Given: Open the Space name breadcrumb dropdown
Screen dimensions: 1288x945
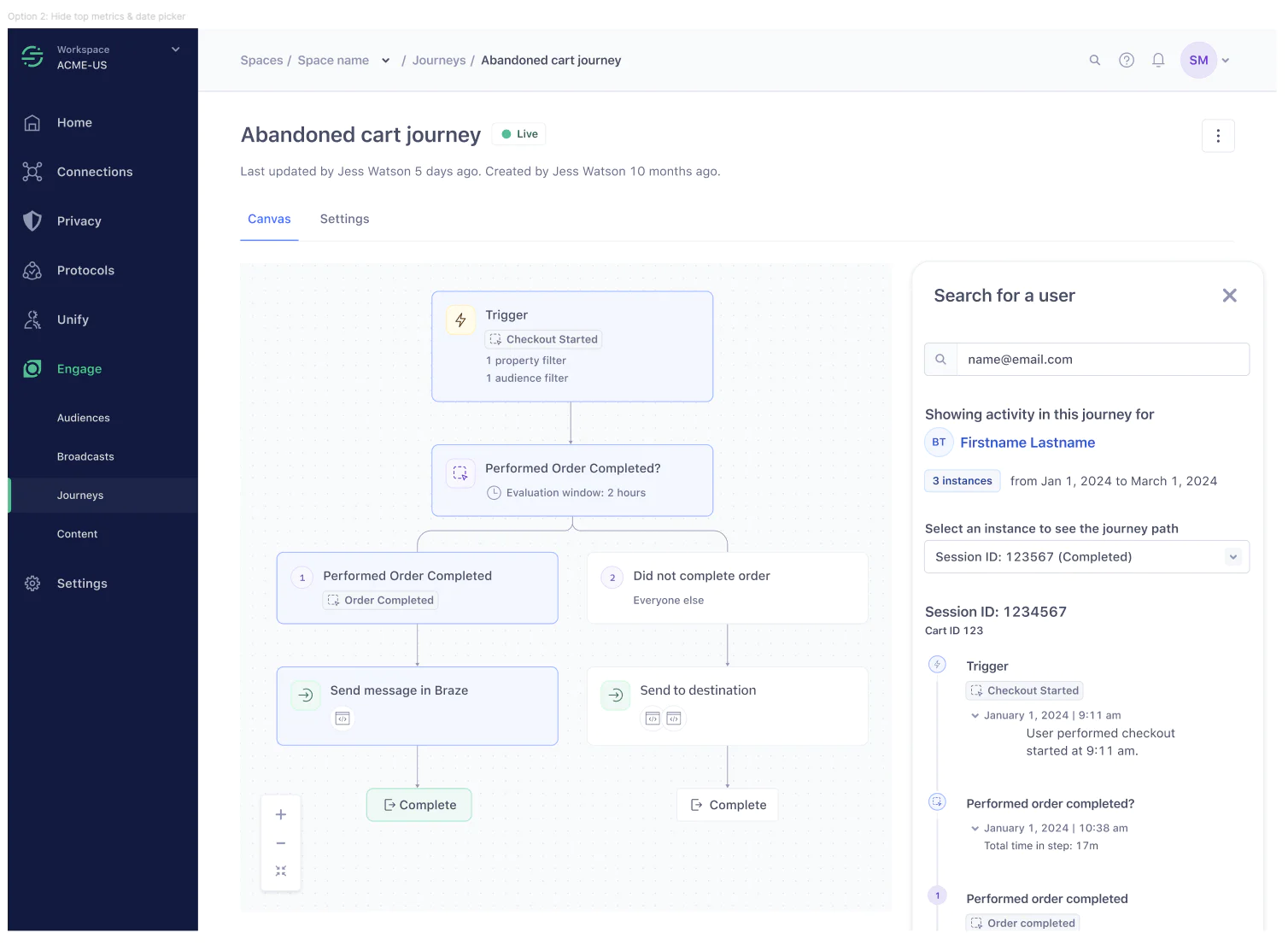Looking at the screenshot, I should (386, 61).
